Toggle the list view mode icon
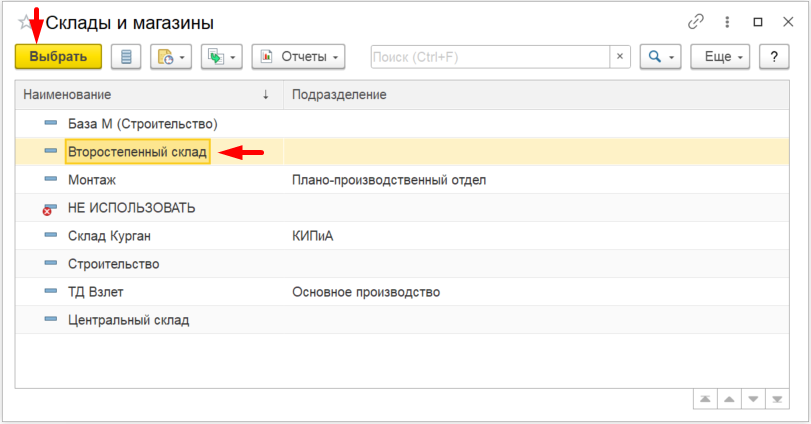This screenshot has width=811, height=424. coord(126,56)
